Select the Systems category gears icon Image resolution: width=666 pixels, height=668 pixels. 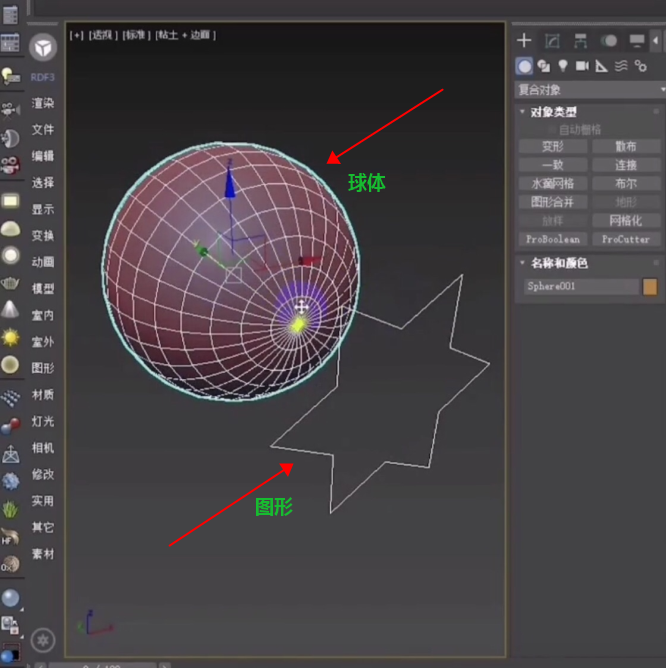point(640,66)
